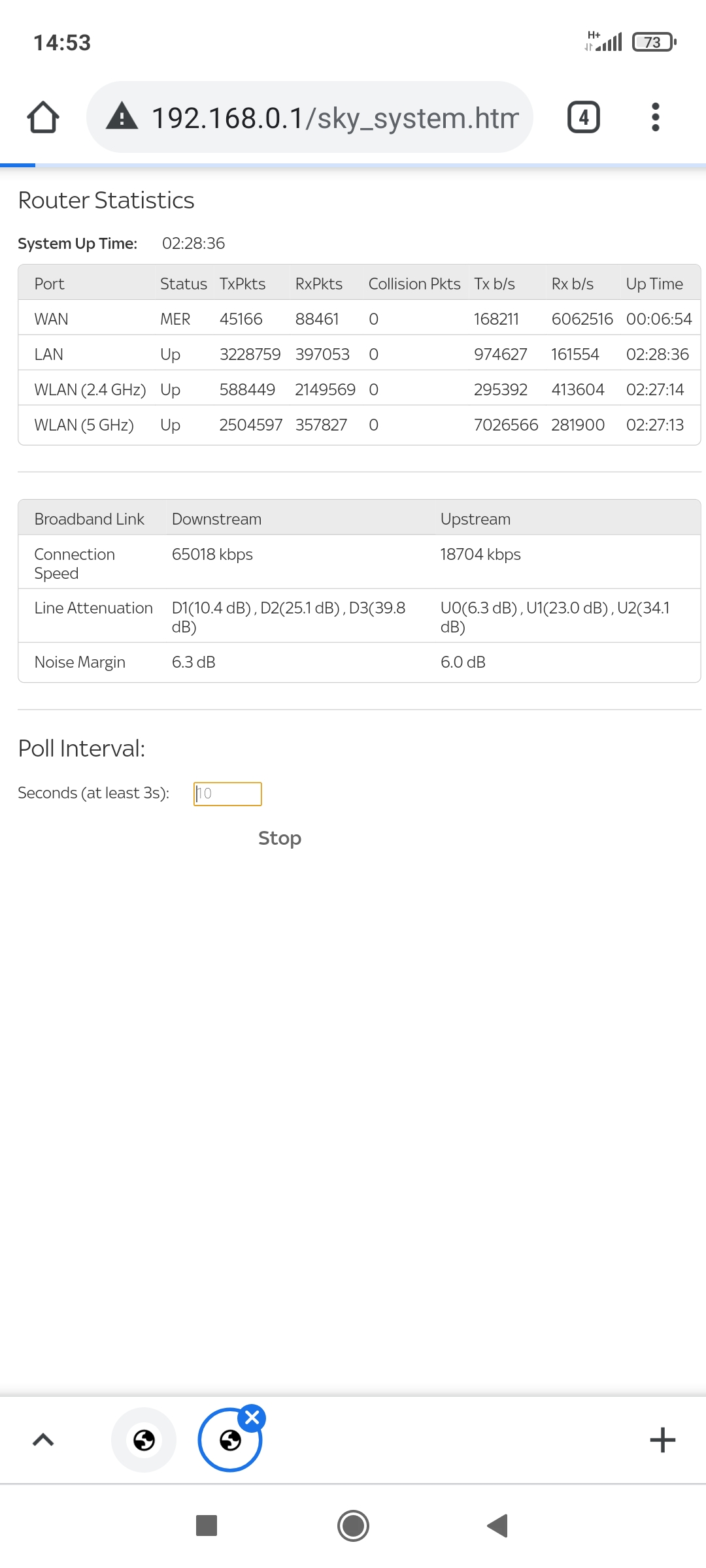Tap the URL address bar text
Image resolution: width=706 pixels, height=1568 pixels.
335,118
